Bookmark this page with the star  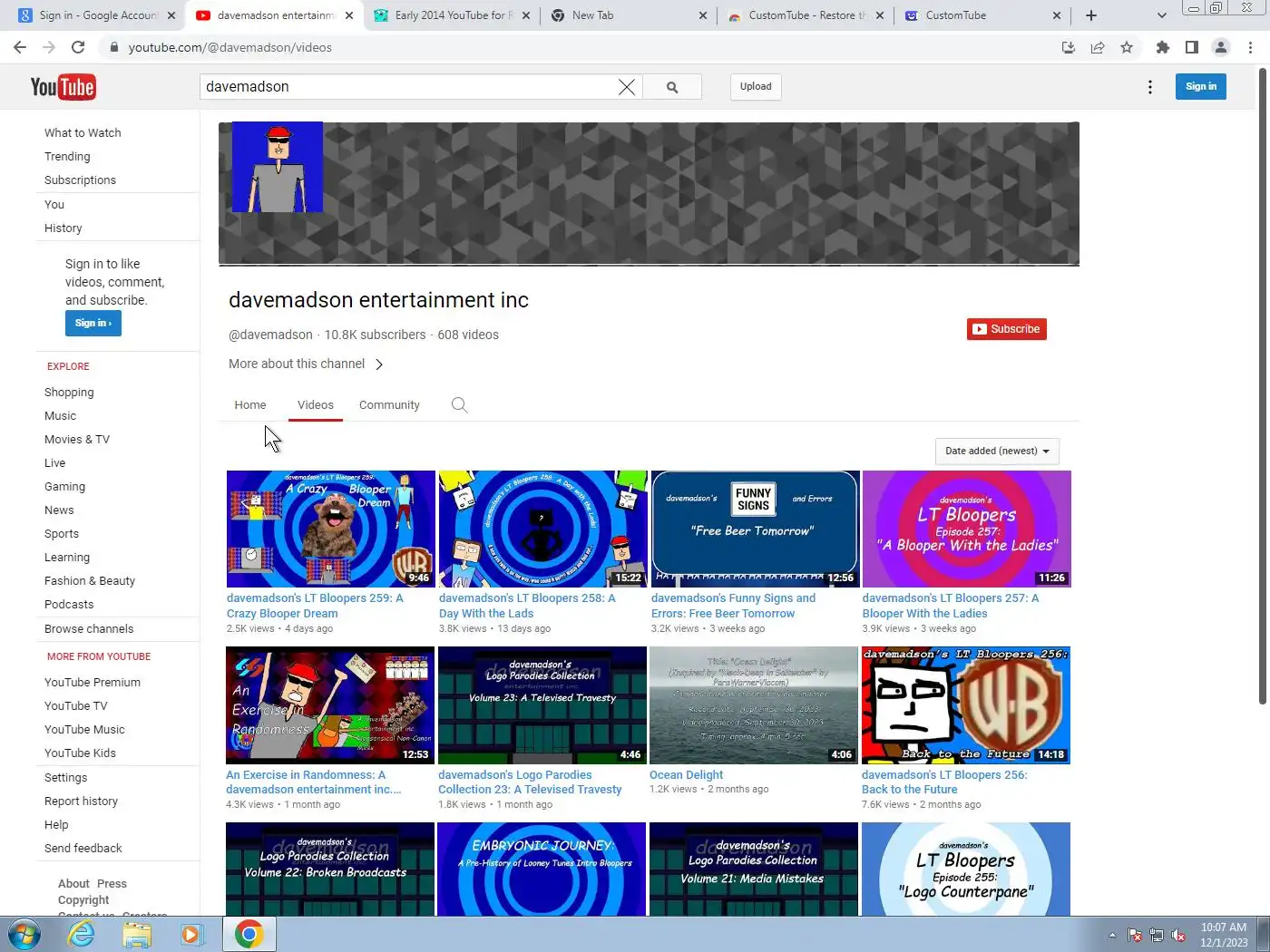click(x=1127, y=47)
